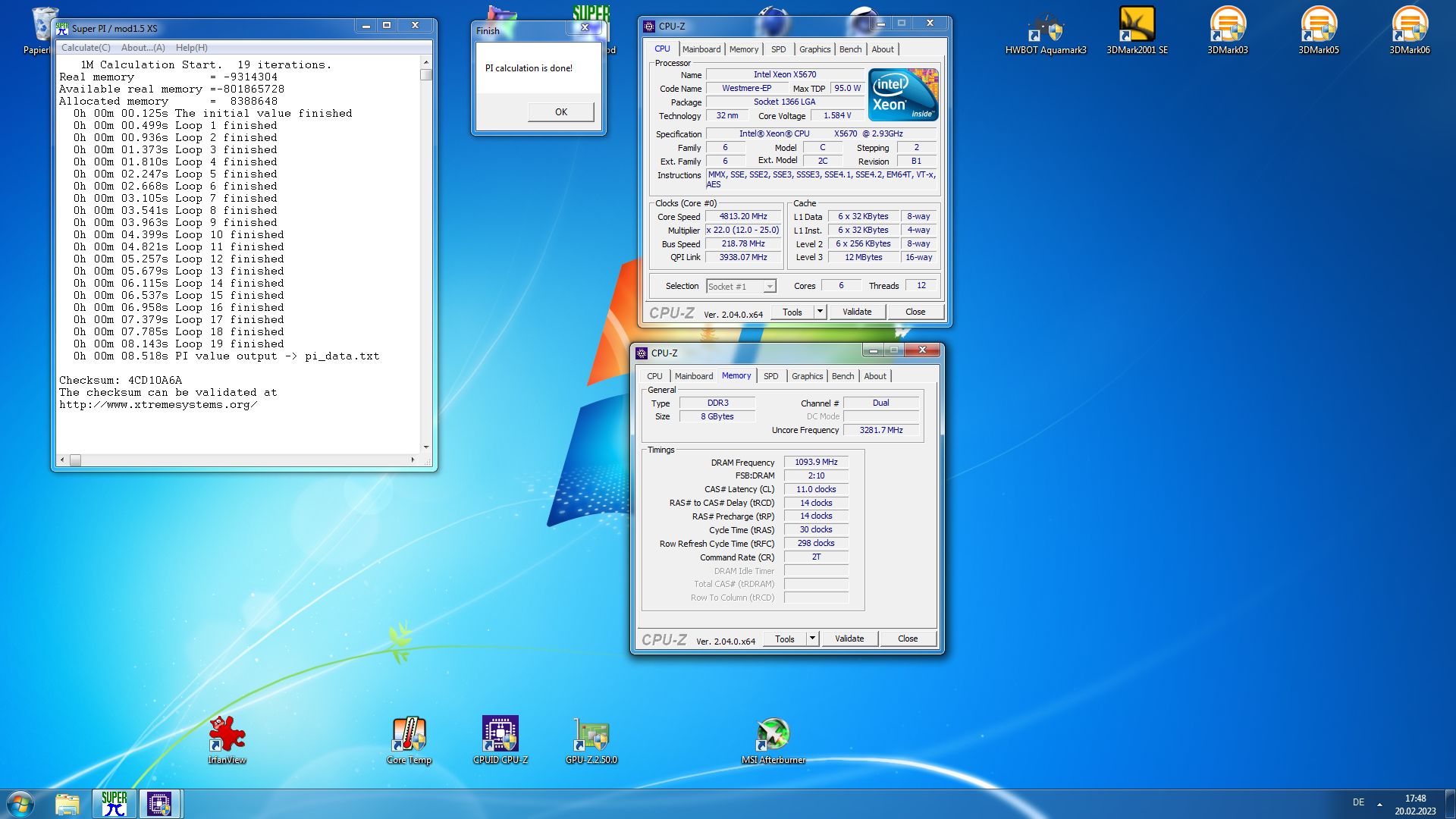Open About tab in upper CPU-Z
Viewport: 1456px width, 819px height.
pos(882,49)
